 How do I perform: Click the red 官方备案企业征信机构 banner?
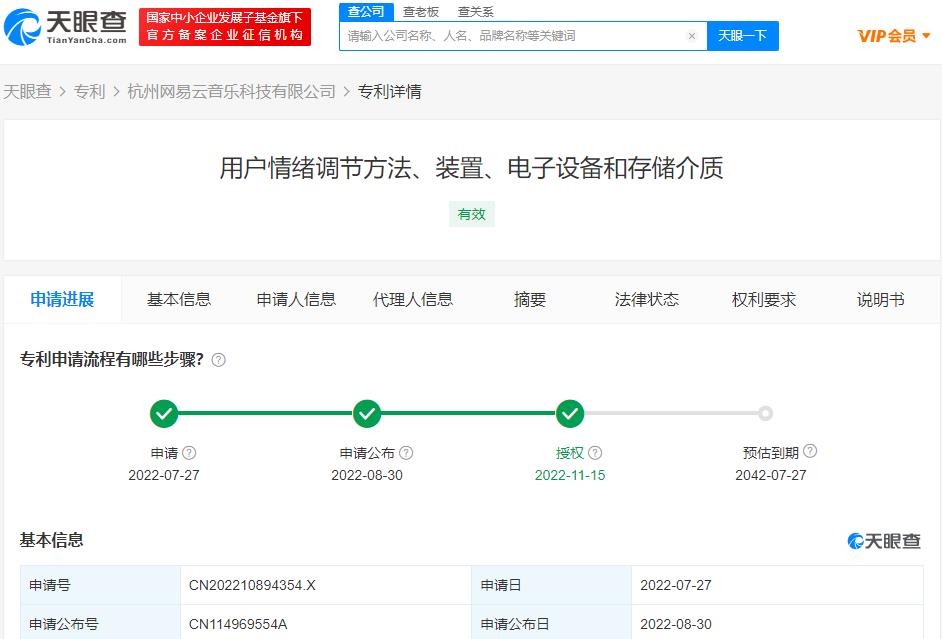pyautogui.click(x=225, y=27)
